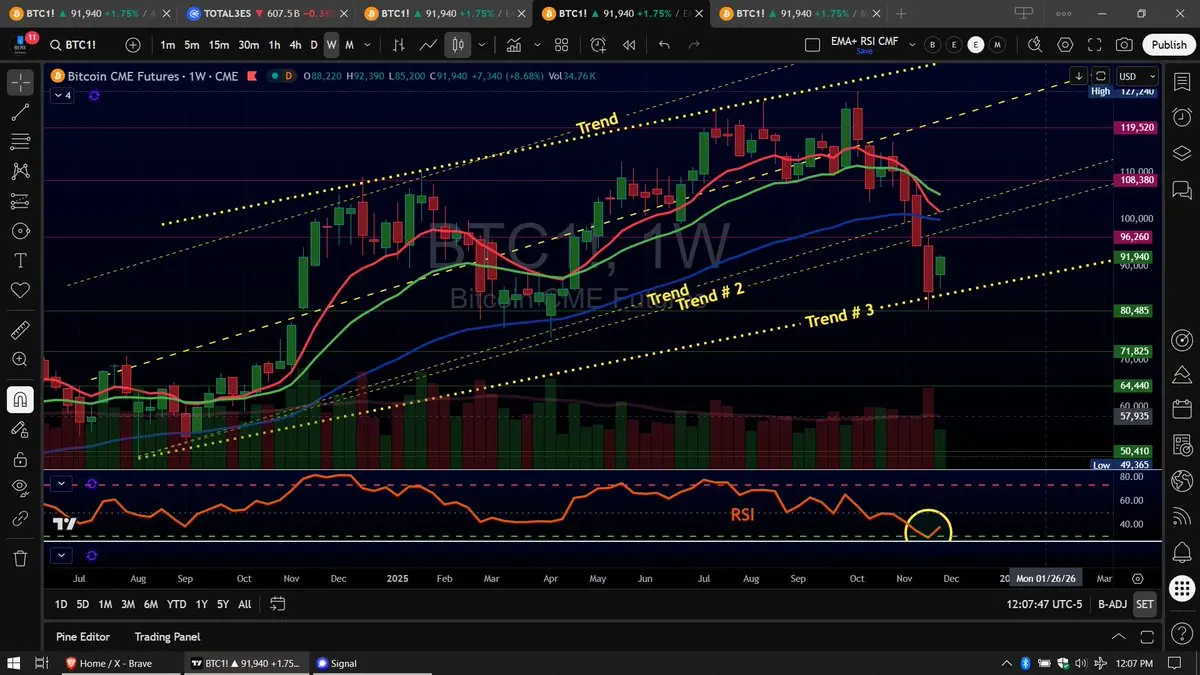Screen dimensions: 1200x675
Task: Select the trend line drawing tool
Action: click(20, 114)
